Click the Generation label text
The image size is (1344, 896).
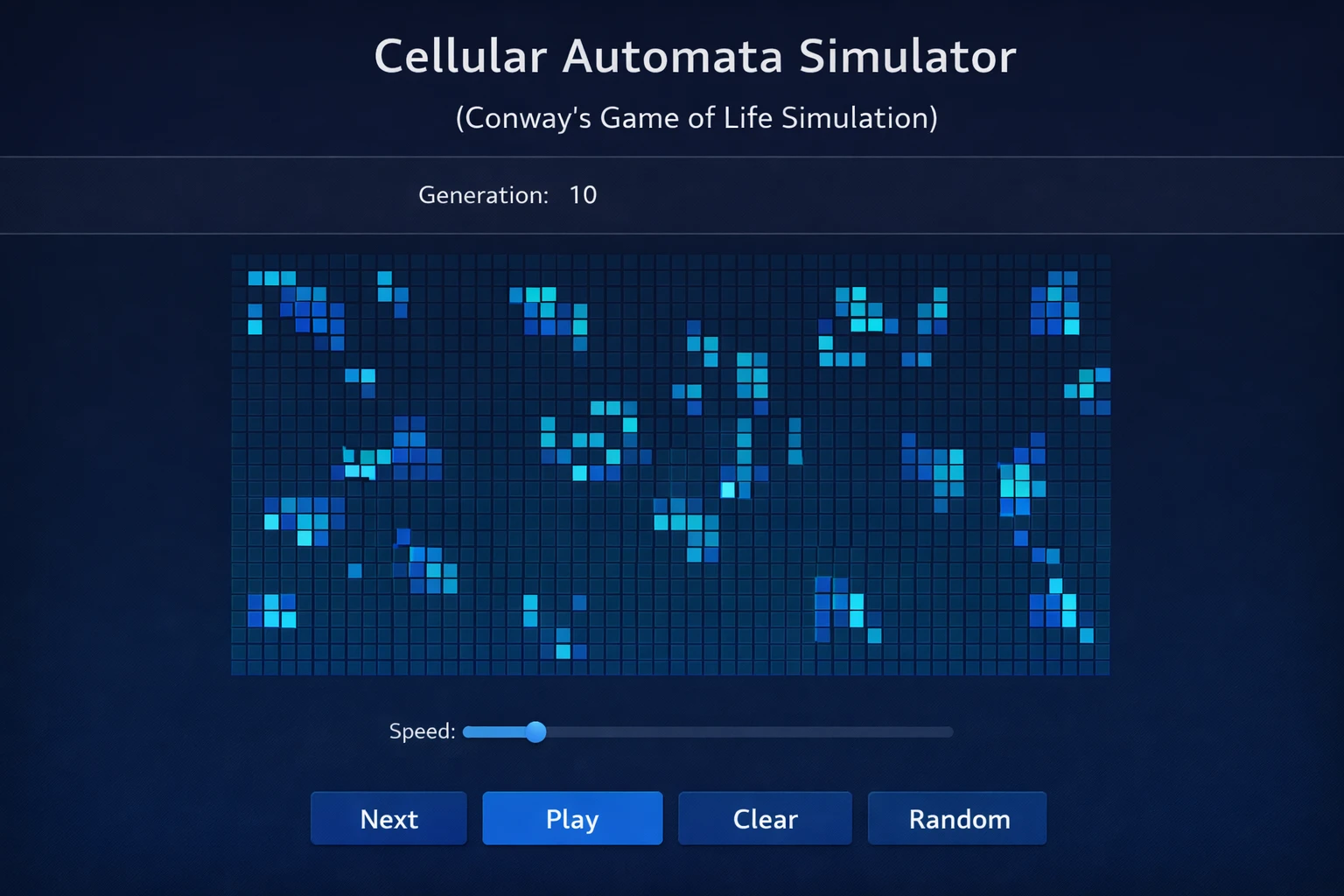pos(483,194)
